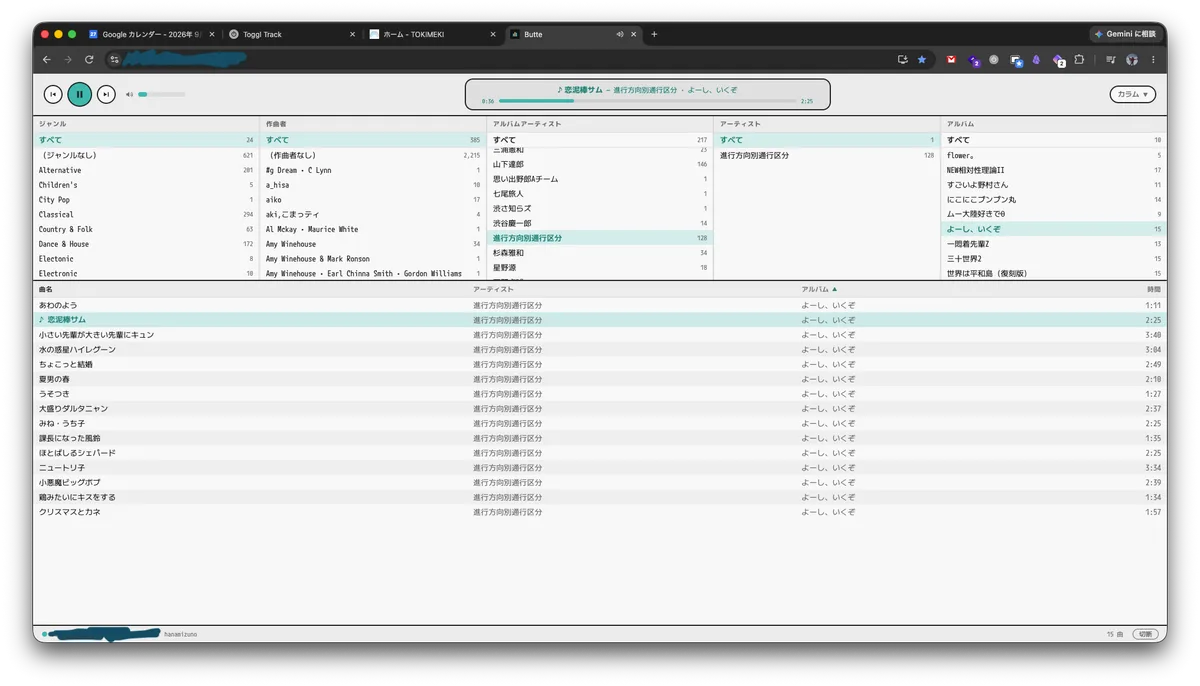The width and height of the screenshot is (1200, 686).
Task: Switch to the ホーム - TOKIMEKI tab
Action: (432, 34)
